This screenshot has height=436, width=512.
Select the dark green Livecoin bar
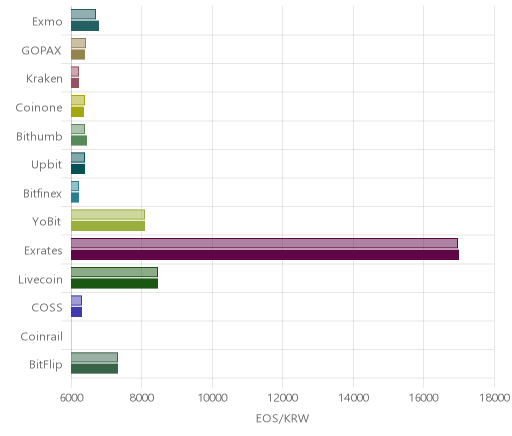click(114, 284)
